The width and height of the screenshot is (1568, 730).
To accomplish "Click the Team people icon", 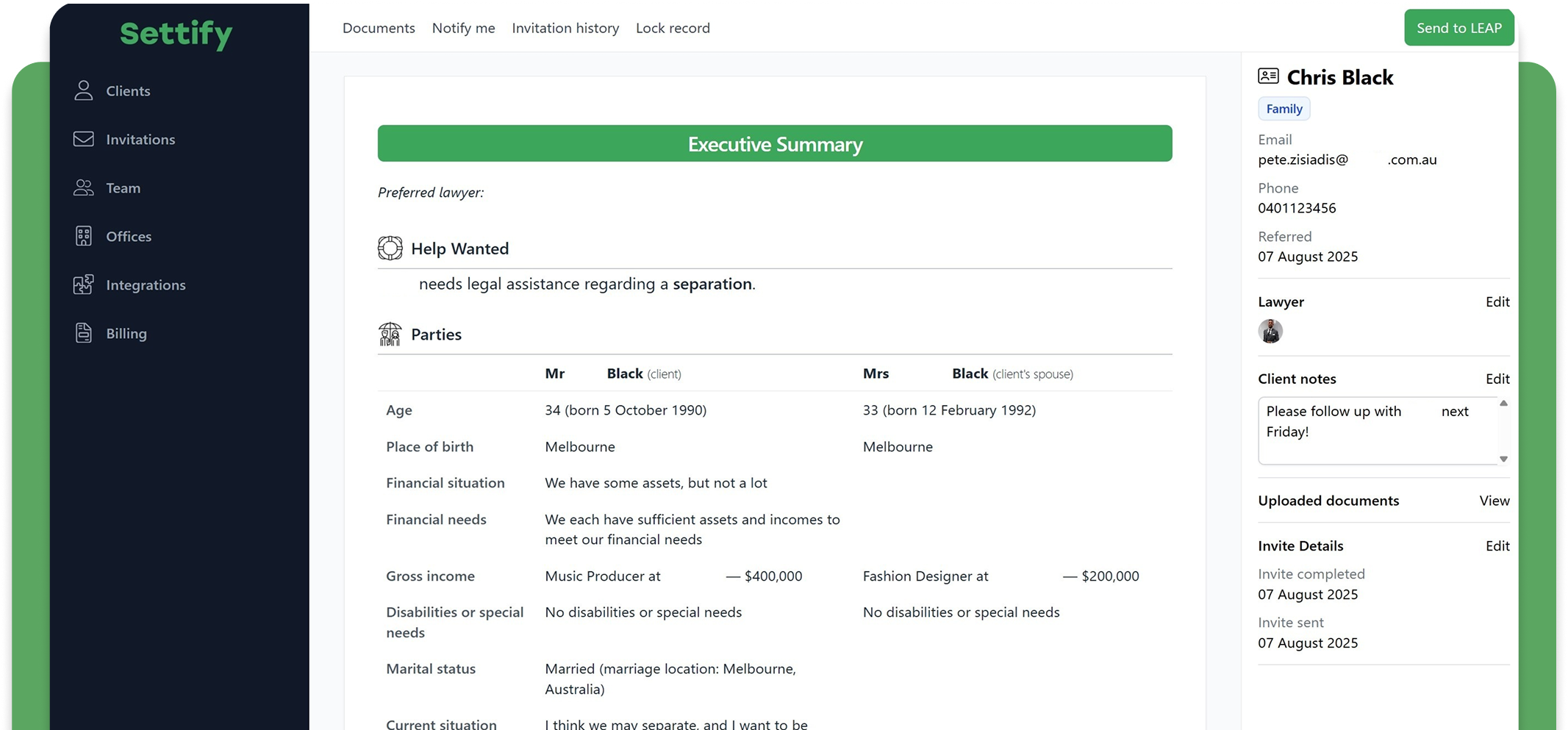I will pyautogui.click(x=84, y=187).
